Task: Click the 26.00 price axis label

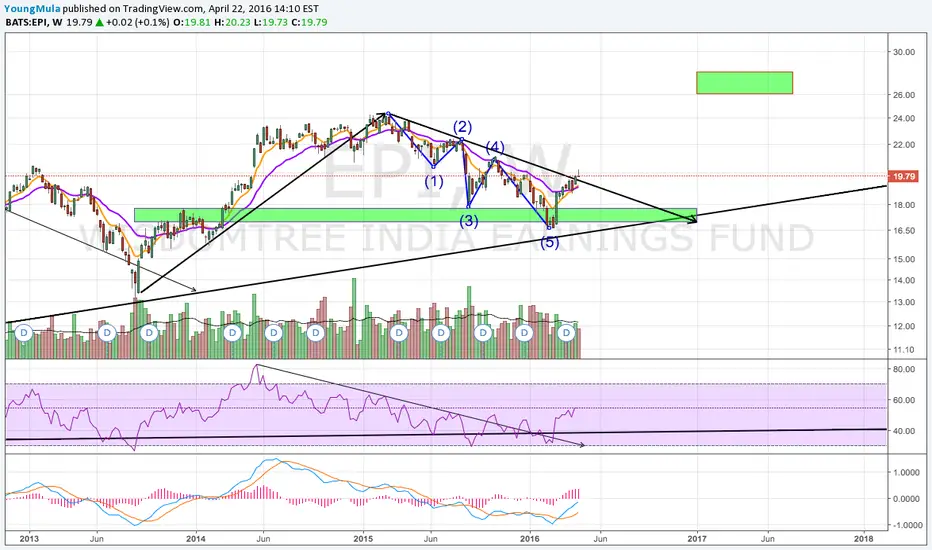Action: 903,95
